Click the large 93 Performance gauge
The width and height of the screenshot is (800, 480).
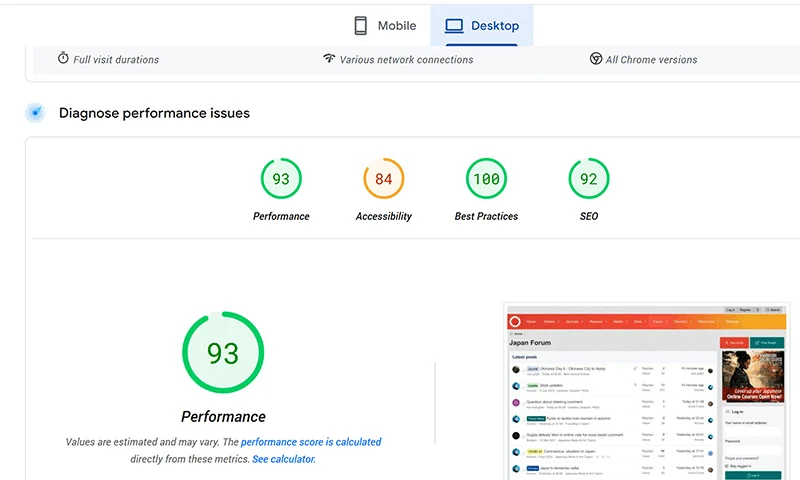[x=223, y=352]
